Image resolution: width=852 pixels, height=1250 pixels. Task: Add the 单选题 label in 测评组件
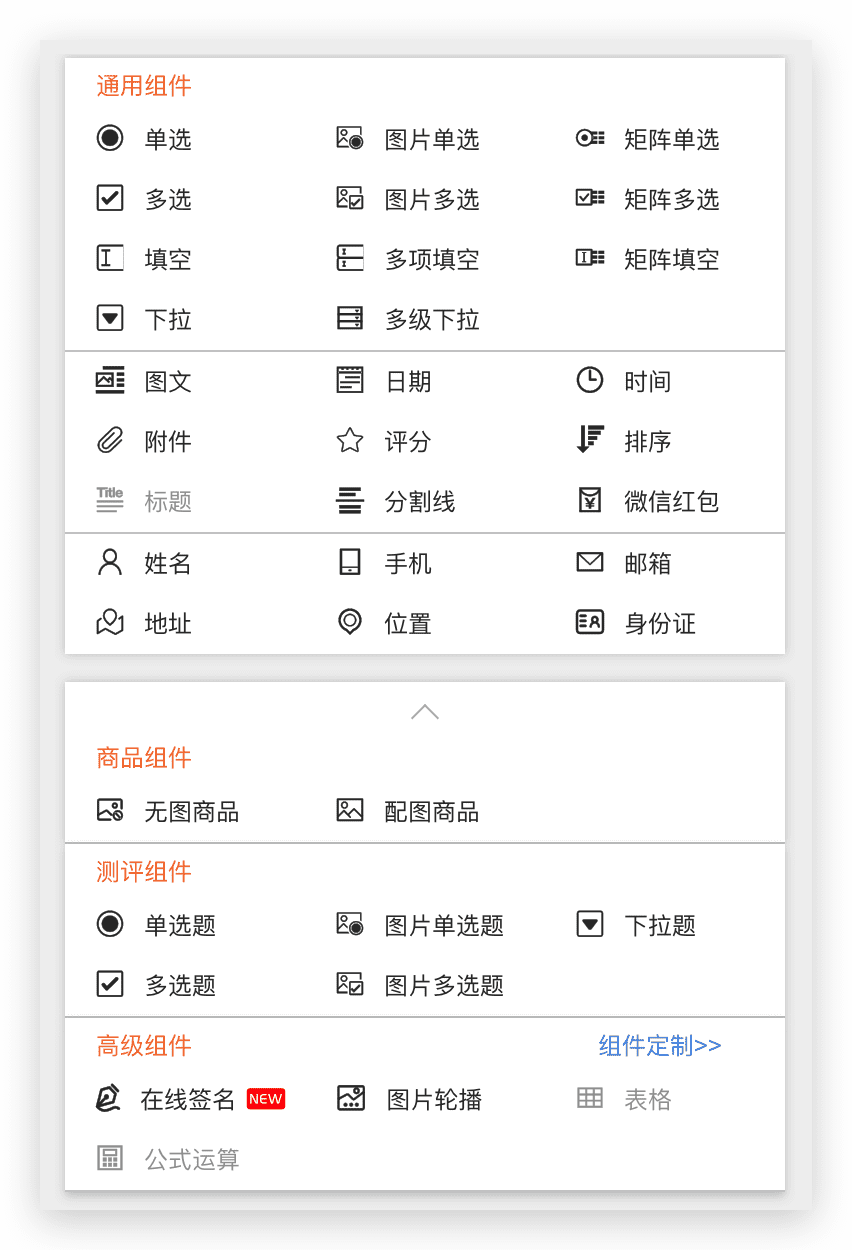tap(180, 925)
